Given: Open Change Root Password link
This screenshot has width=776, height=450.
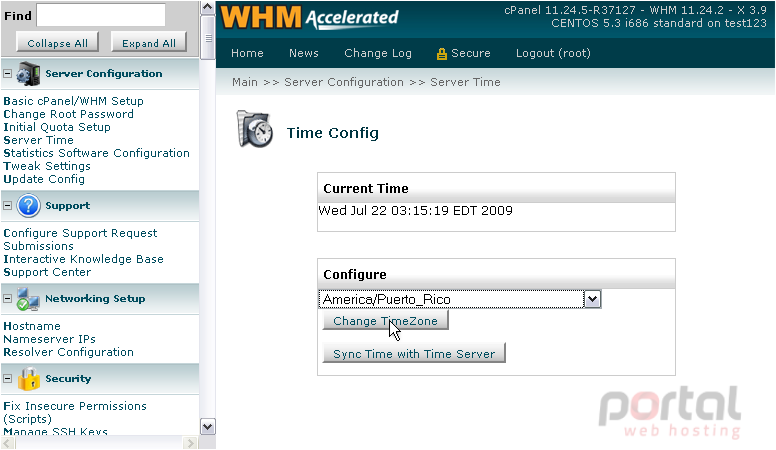Looking at the screenshot, I should [68, 114].
